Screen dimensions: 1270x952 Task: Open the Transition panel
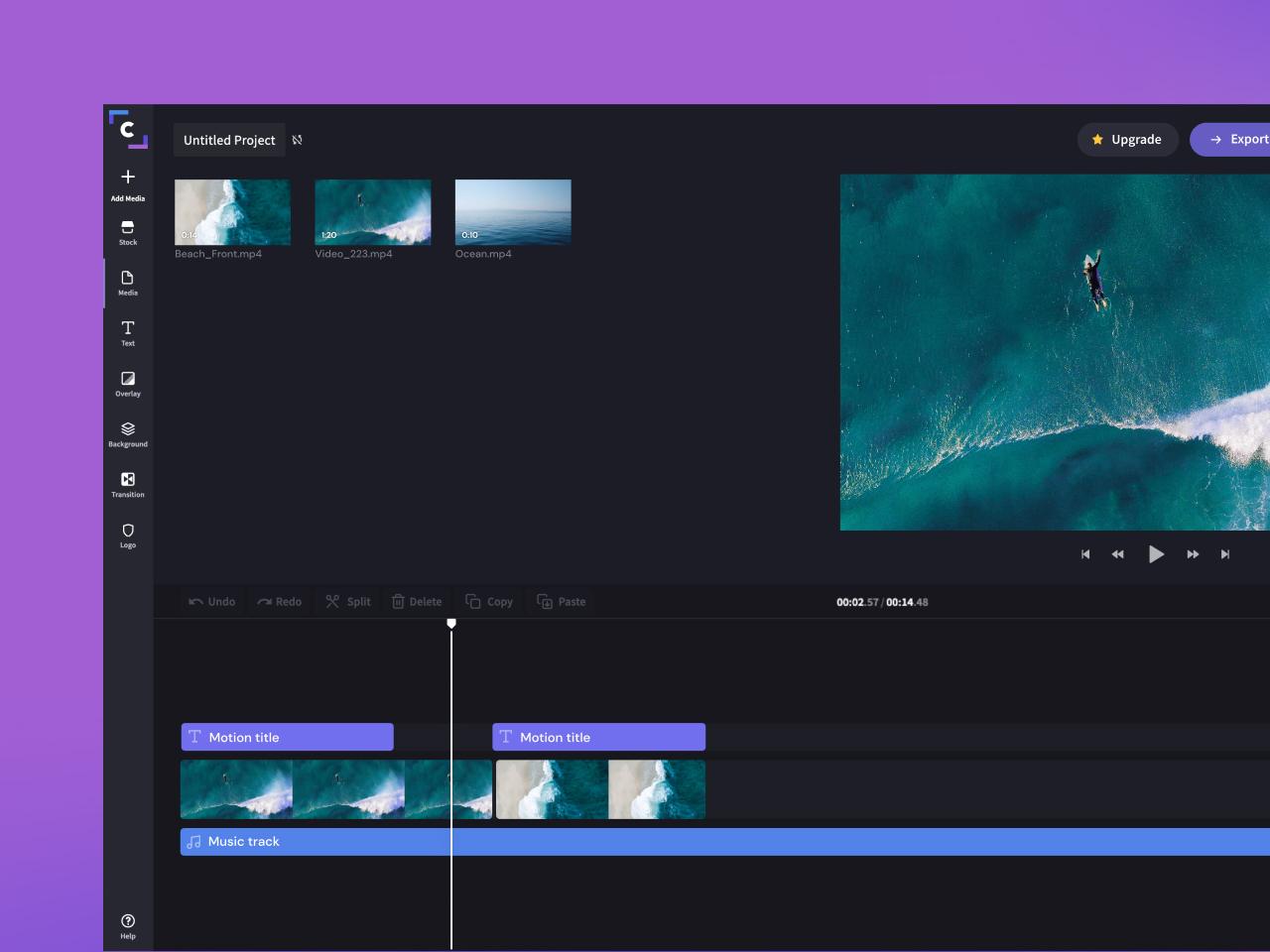[x=127, y=485]
